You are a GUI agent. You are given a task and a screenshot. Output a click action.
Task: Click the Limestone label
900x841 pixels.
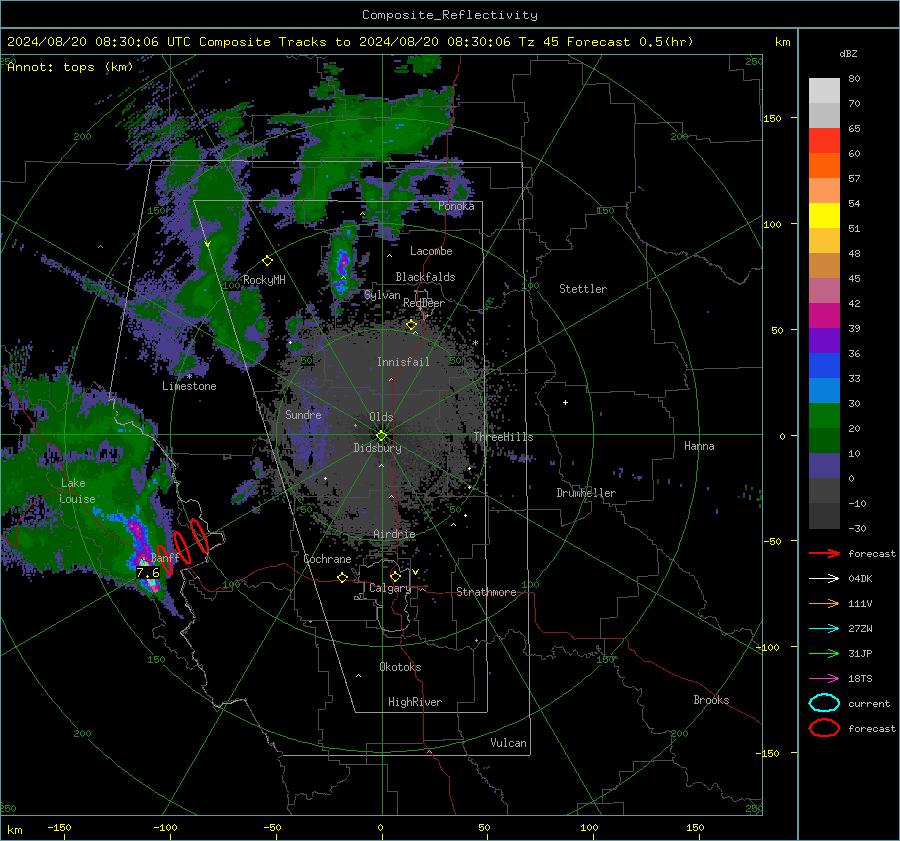coord(189,386)
